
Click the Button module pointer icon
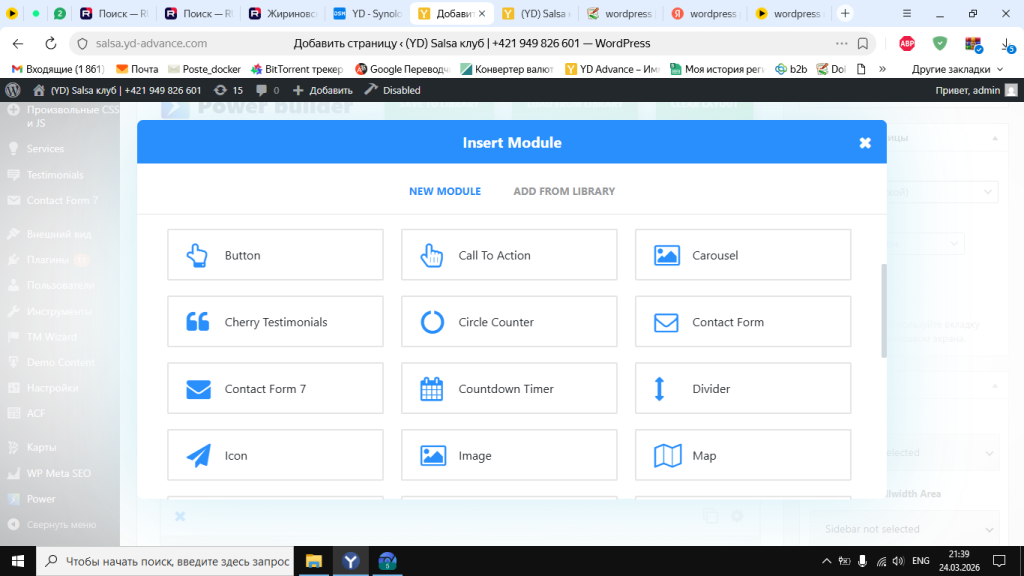(197, 255)
